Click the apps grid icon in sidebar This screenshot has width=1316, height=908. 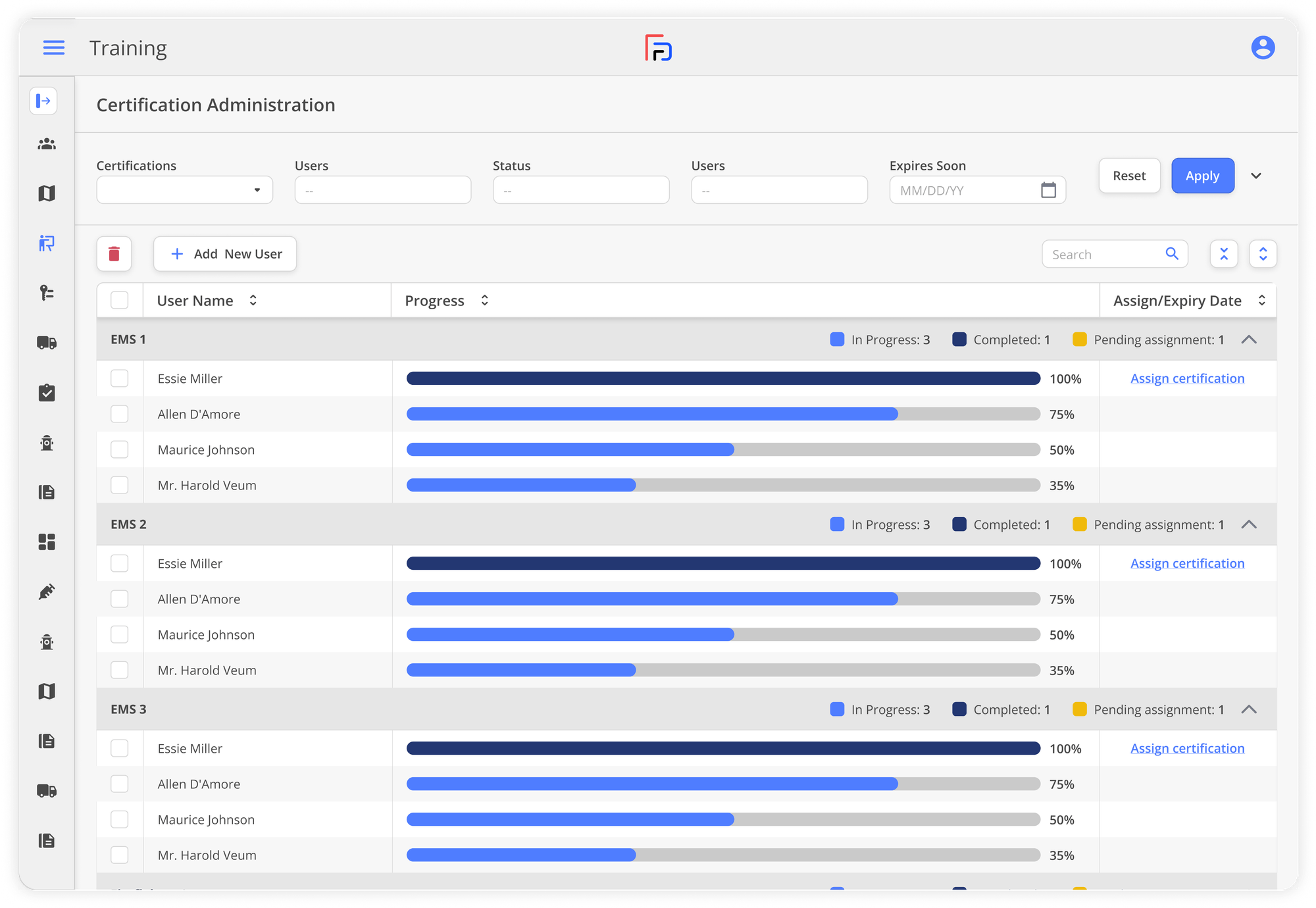(46, 542)
